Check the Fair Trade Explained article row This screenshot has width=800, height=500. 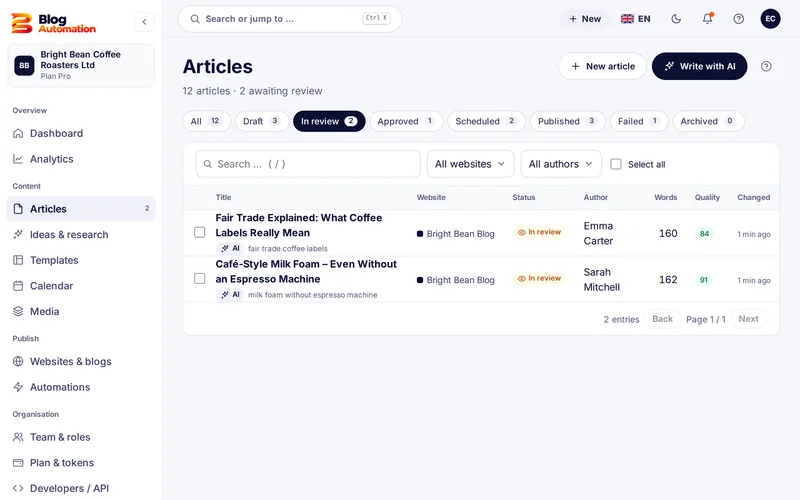pyautogui.click(x=199, y=232)
